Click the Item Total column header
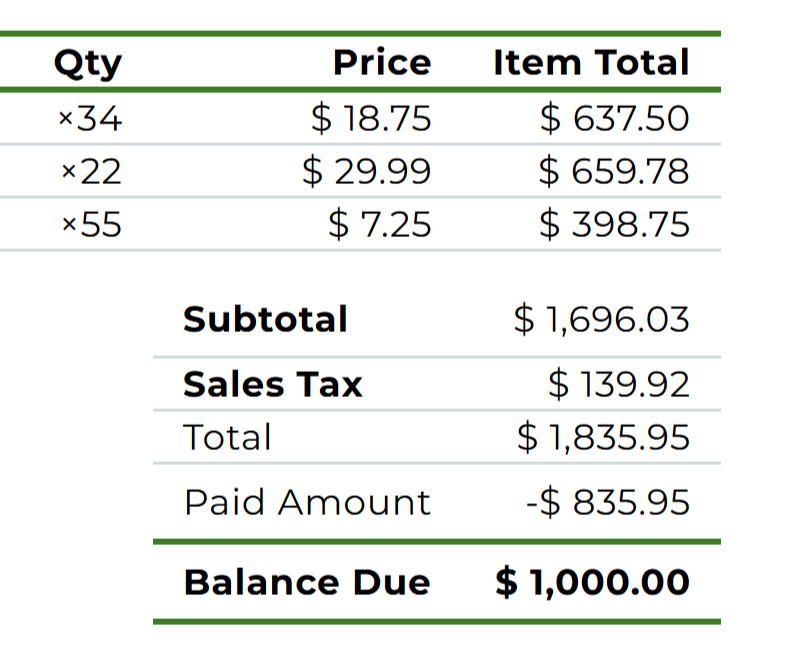787x650 pixels. (591, 63)
